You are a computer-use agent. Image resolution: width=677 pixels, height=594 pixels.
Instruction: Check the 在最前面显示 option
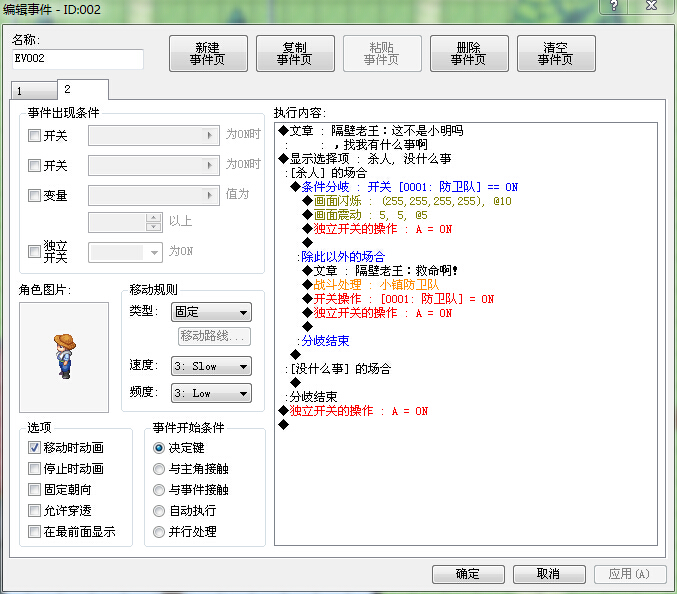[34, 531]
